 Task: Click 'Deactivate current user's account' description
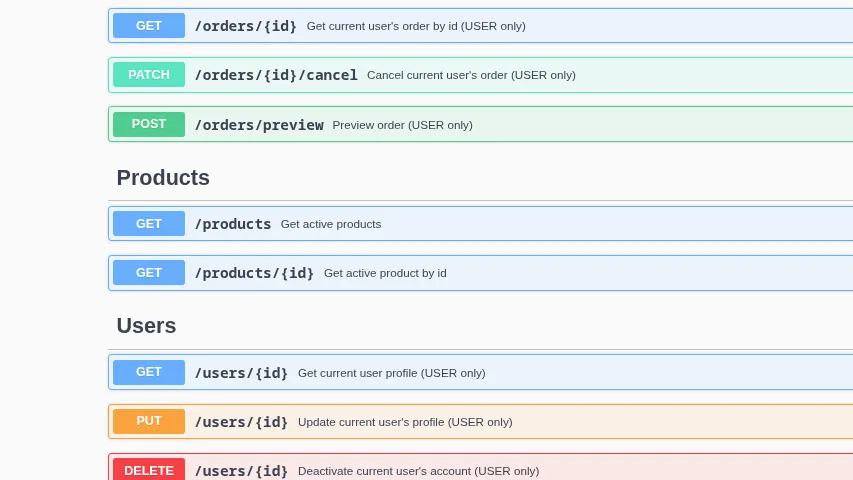click(x=418, y=471)
